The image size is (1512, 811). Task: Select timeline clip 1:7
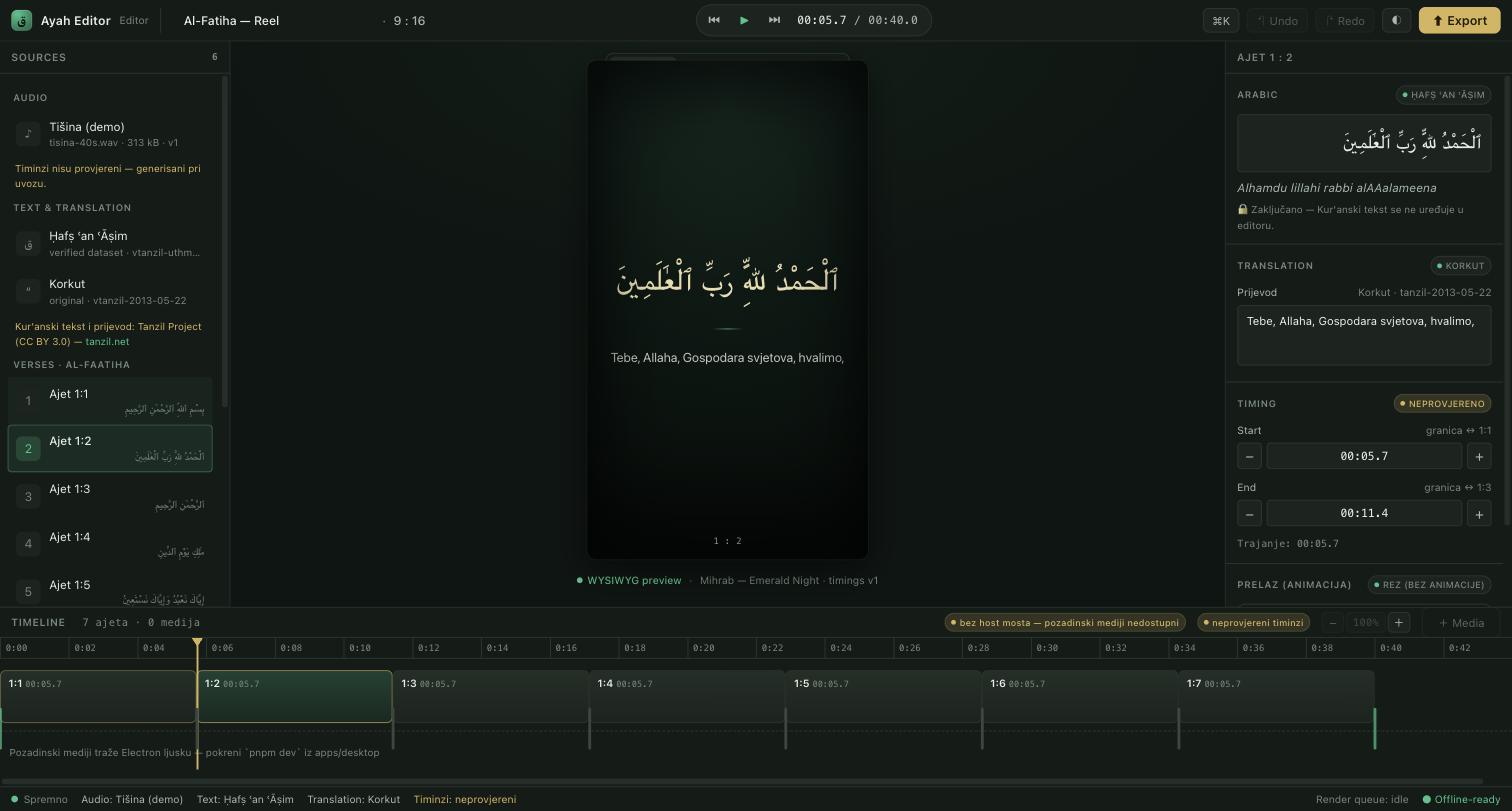pyautogui.click(x=1277, y=696)
